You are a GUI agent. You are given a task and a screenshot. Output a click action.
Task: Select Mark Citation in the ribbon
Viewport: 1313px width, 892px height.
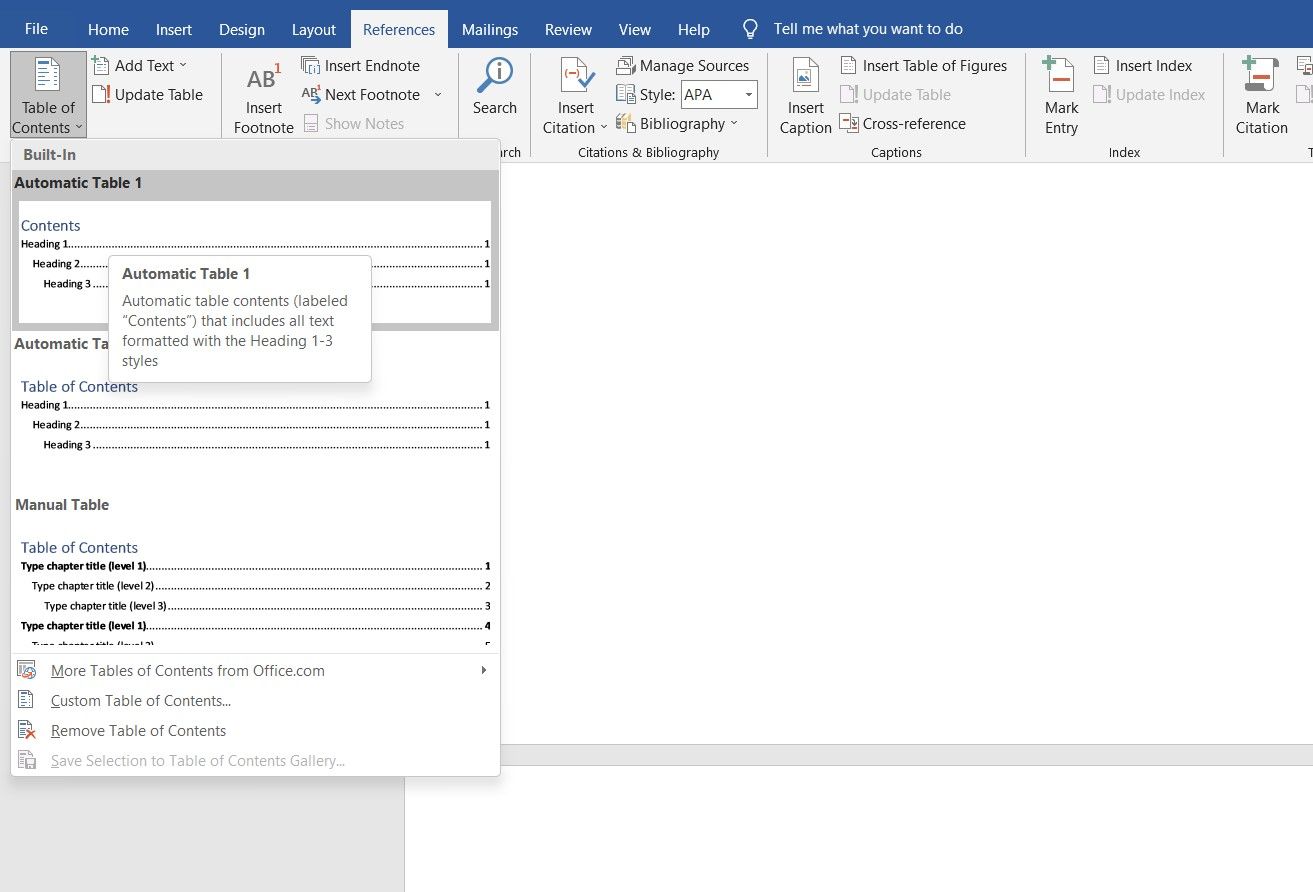click(x=1260, y=95)
